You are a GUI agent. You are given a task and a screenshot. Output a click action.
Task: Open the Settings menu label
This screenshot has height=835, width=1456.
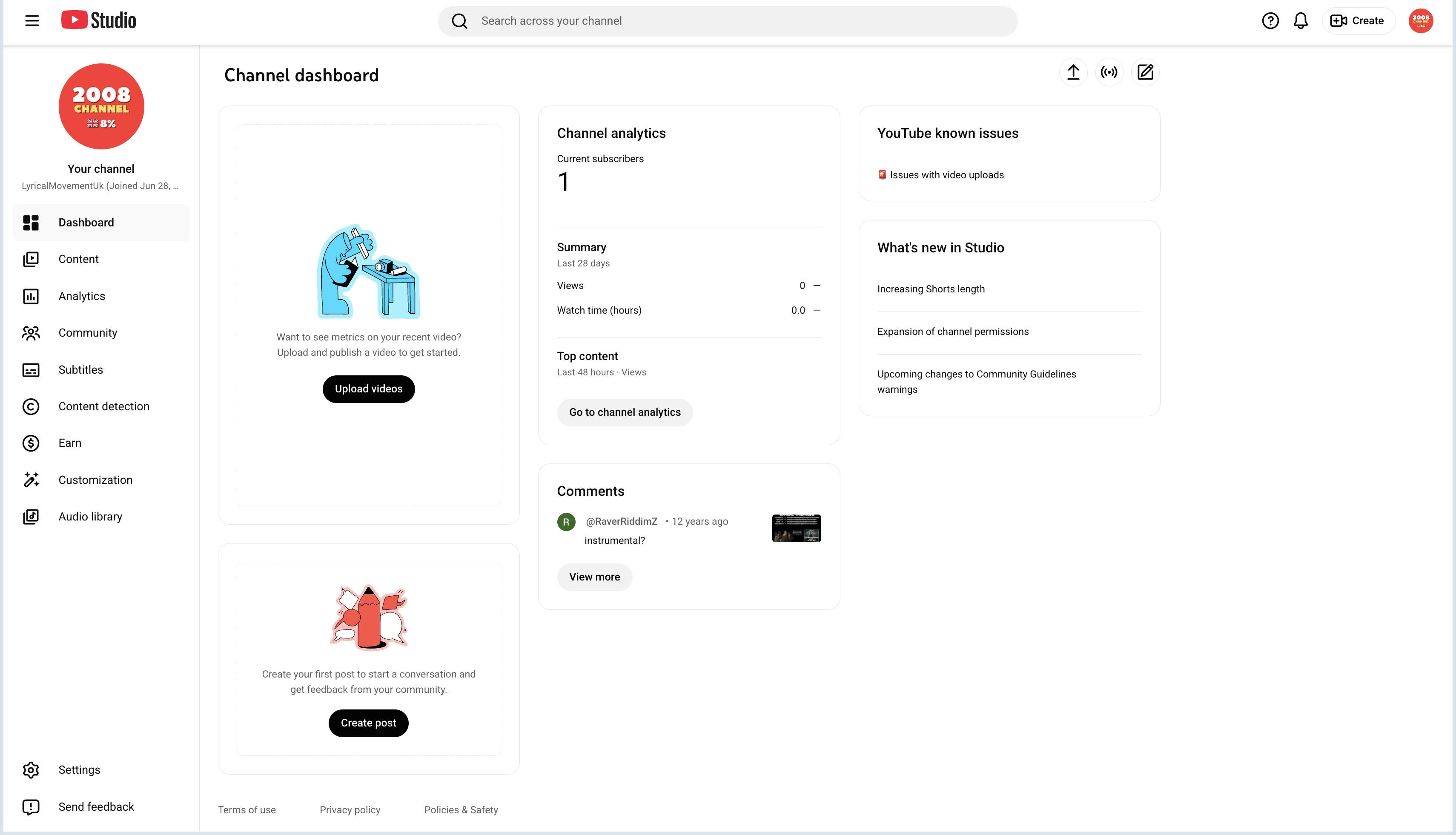(79, 770)
